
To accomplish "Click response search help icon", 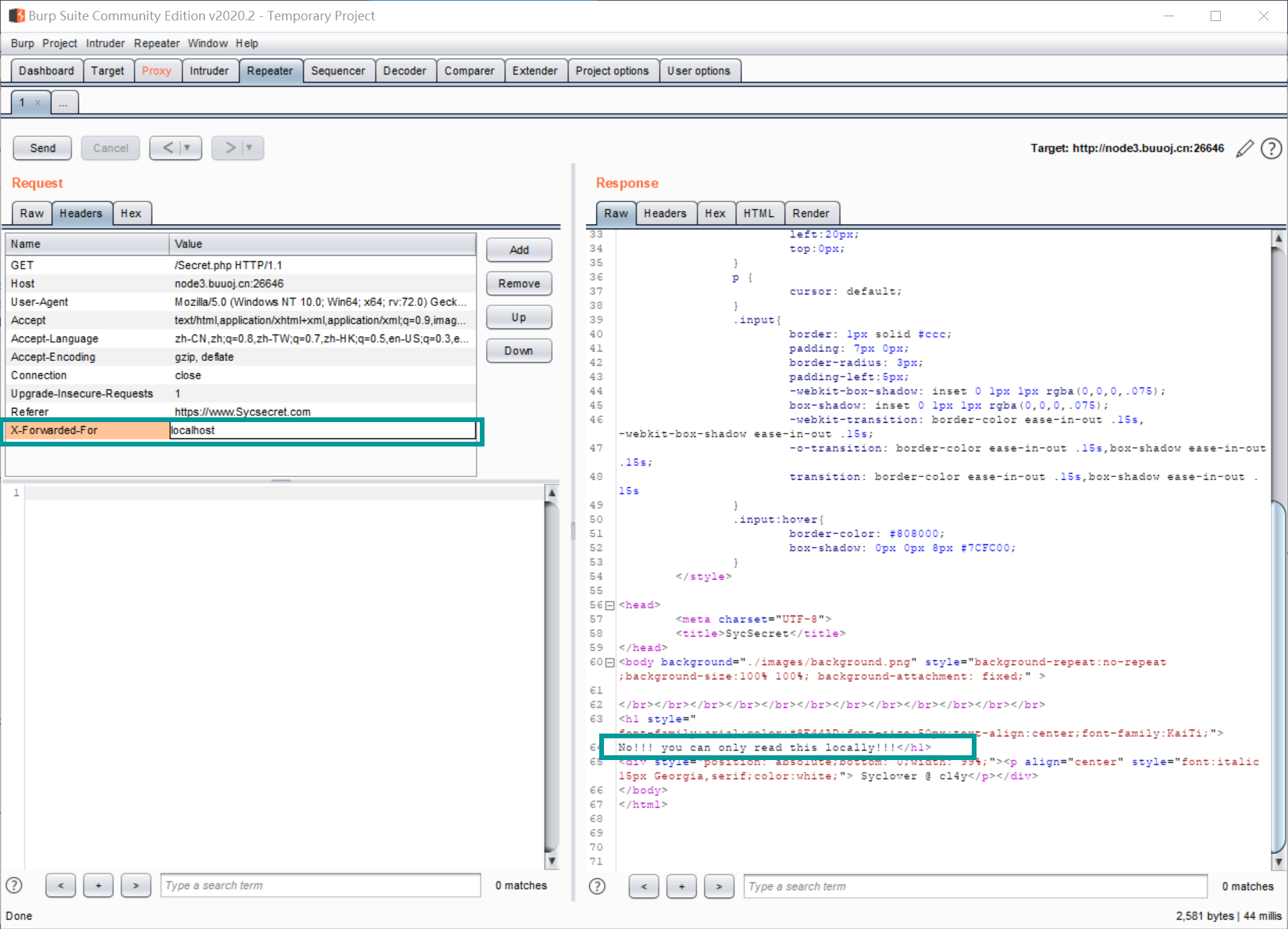I will pos(597,886).
